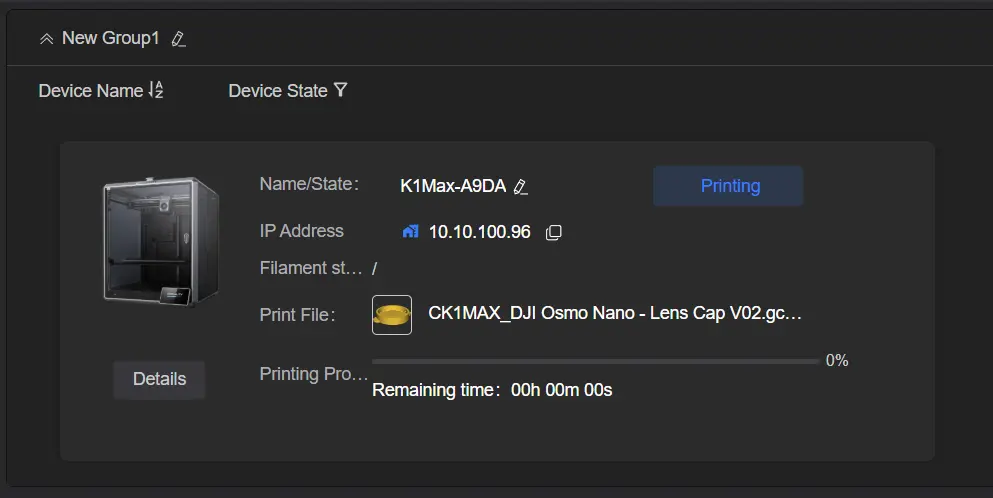Click the Device Name column header
This screenshot has width=993, height=498.
point(90,90)
